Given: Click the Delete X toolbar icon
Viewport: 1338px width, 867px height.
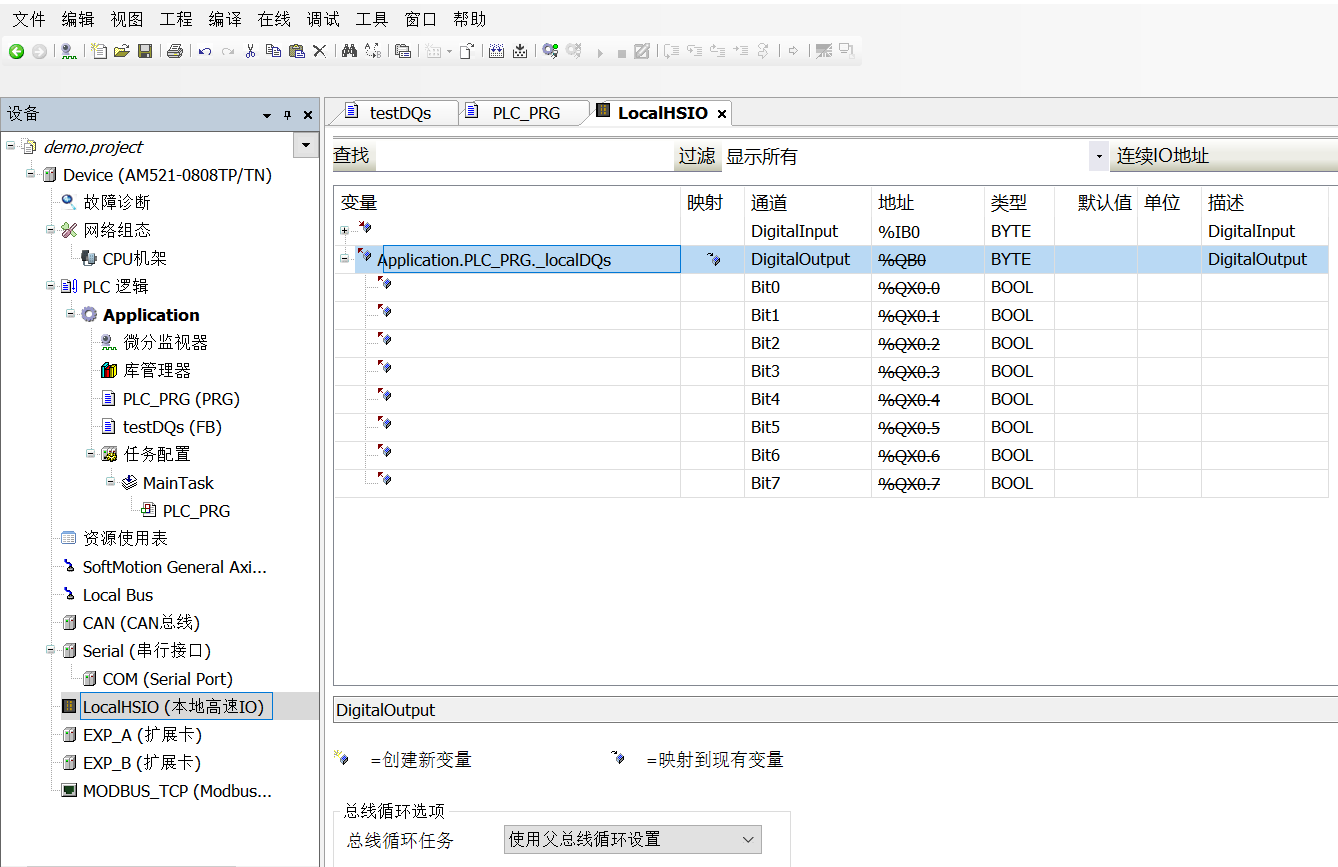Looking at the screenshot, I should click(x=320, y=51).
